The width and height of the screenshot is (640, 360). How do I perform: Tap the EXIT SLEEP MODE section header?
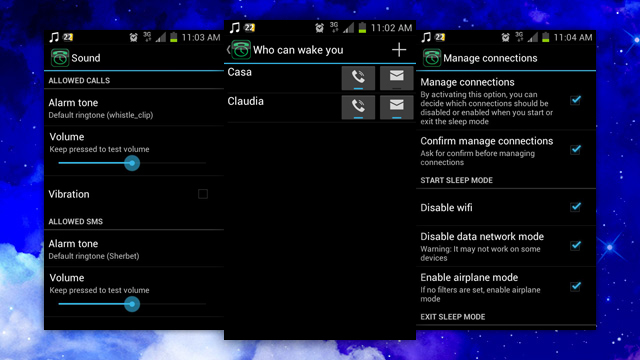coord(453,317)
